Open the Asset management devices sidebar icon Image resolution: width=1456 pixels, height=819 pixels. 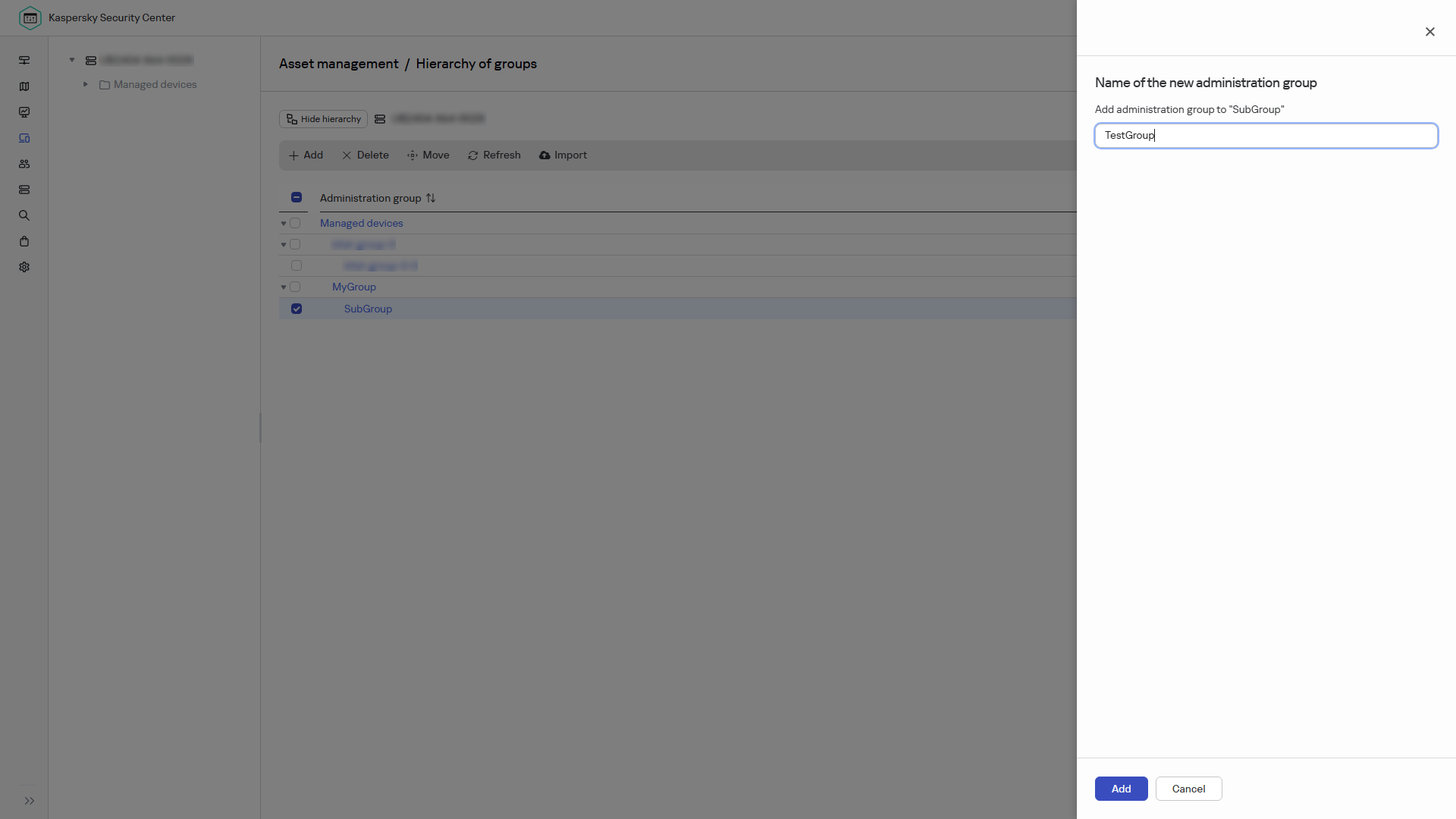[24, 138]
